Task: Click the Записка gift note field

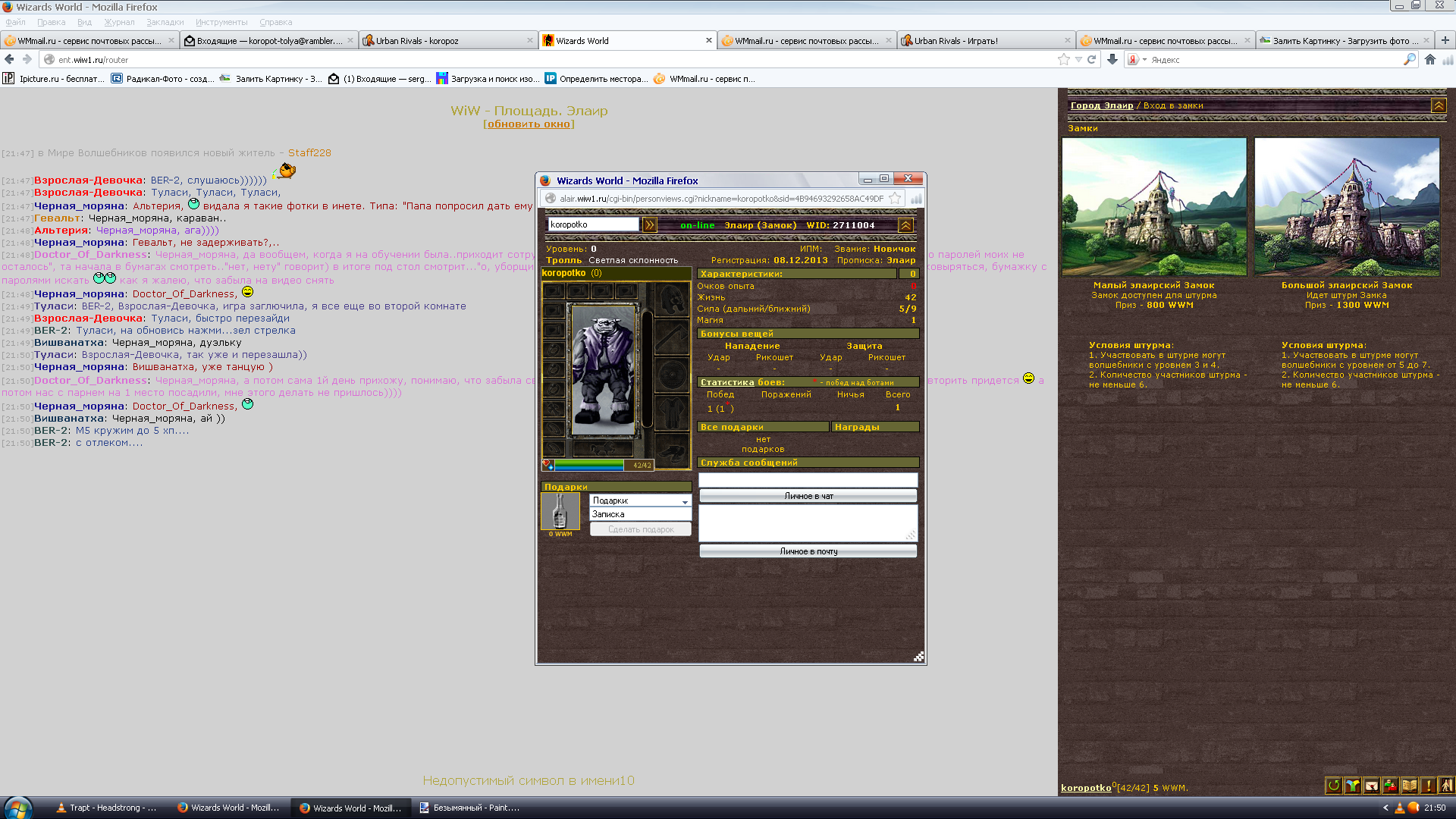Action: click(641, 514)
